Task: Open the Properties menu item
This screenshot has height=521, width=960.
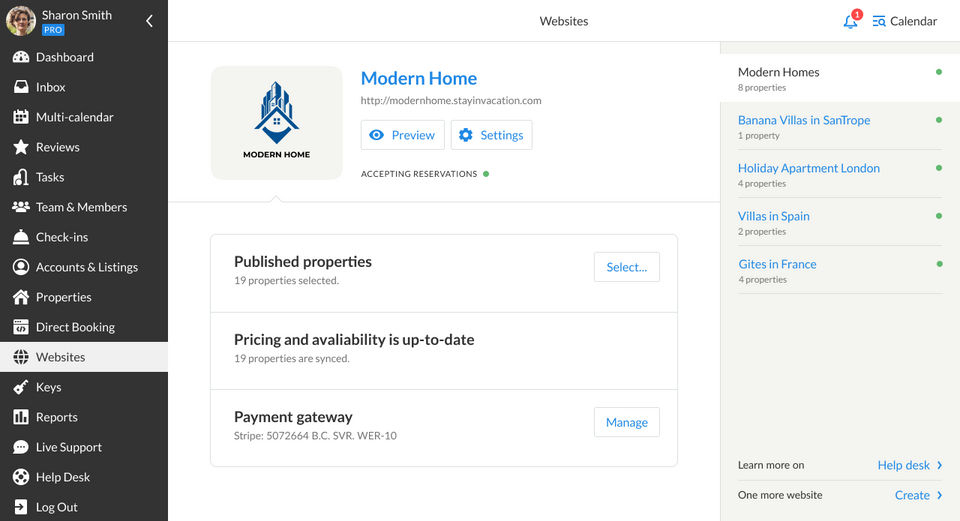Action: coord(63,297)
